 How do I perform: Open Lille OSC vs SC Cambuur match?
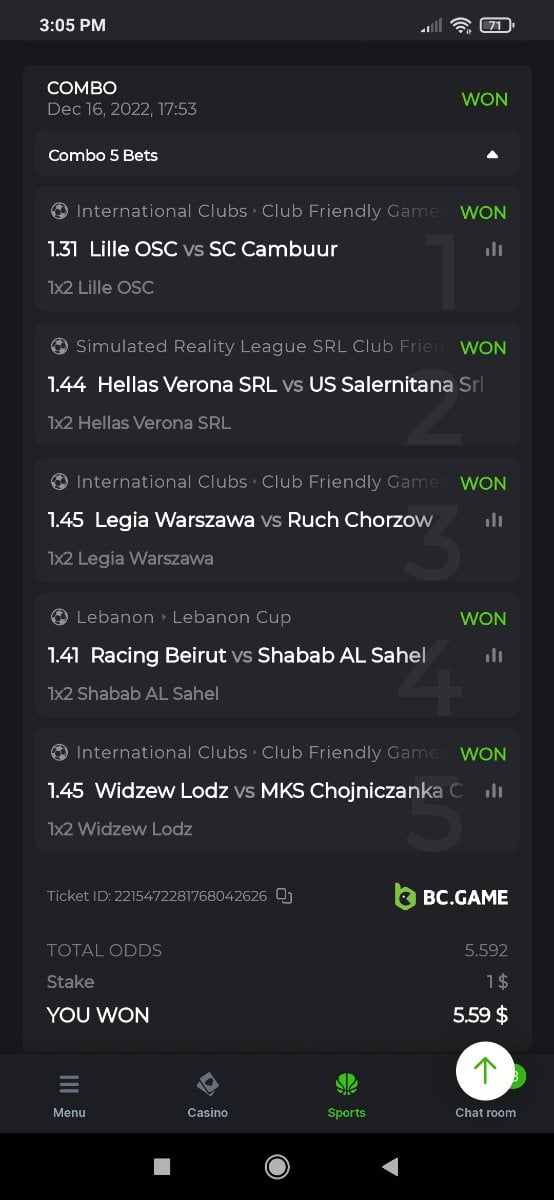tap(213, 249)
